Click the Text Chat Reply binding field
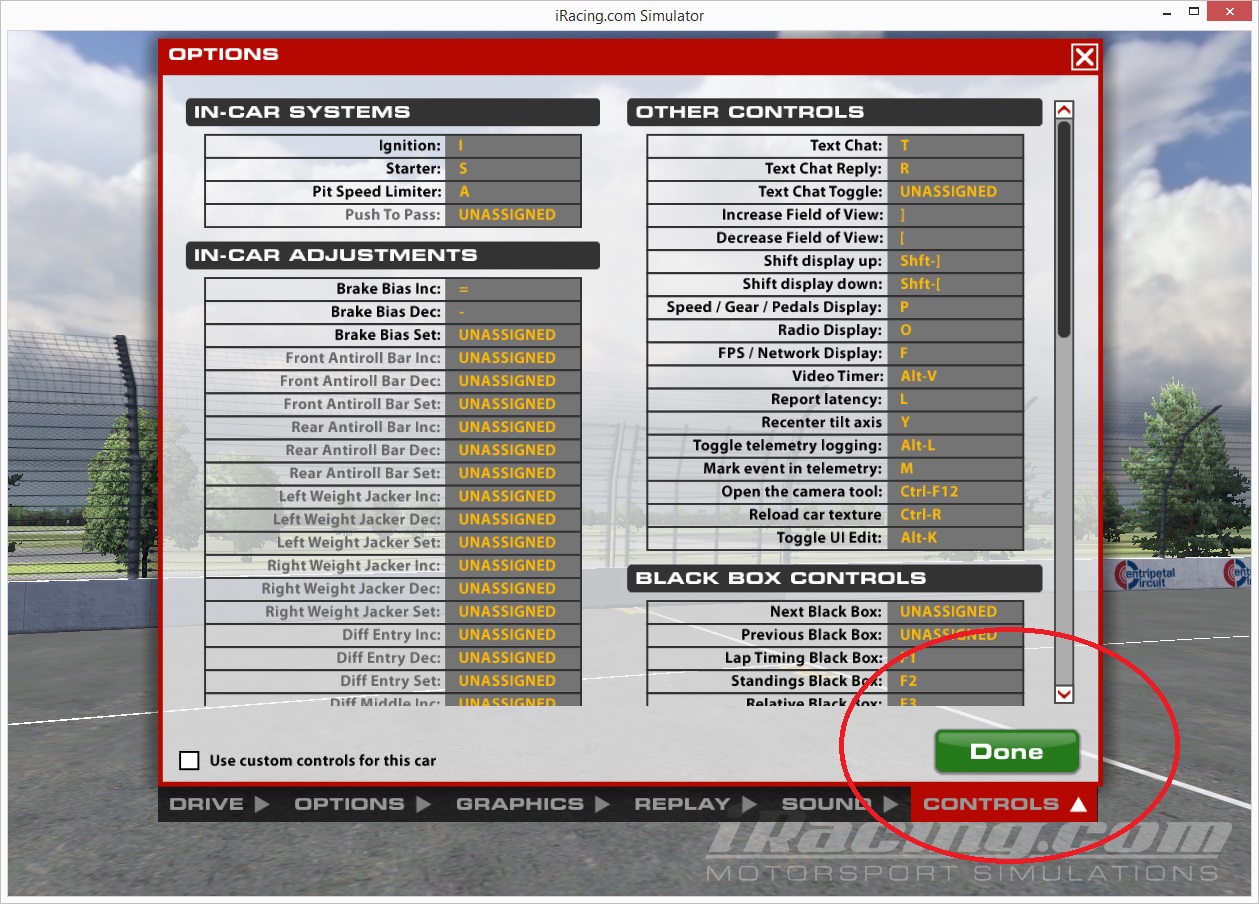This screenshot has width=1259, height=904. click(955, 169)
